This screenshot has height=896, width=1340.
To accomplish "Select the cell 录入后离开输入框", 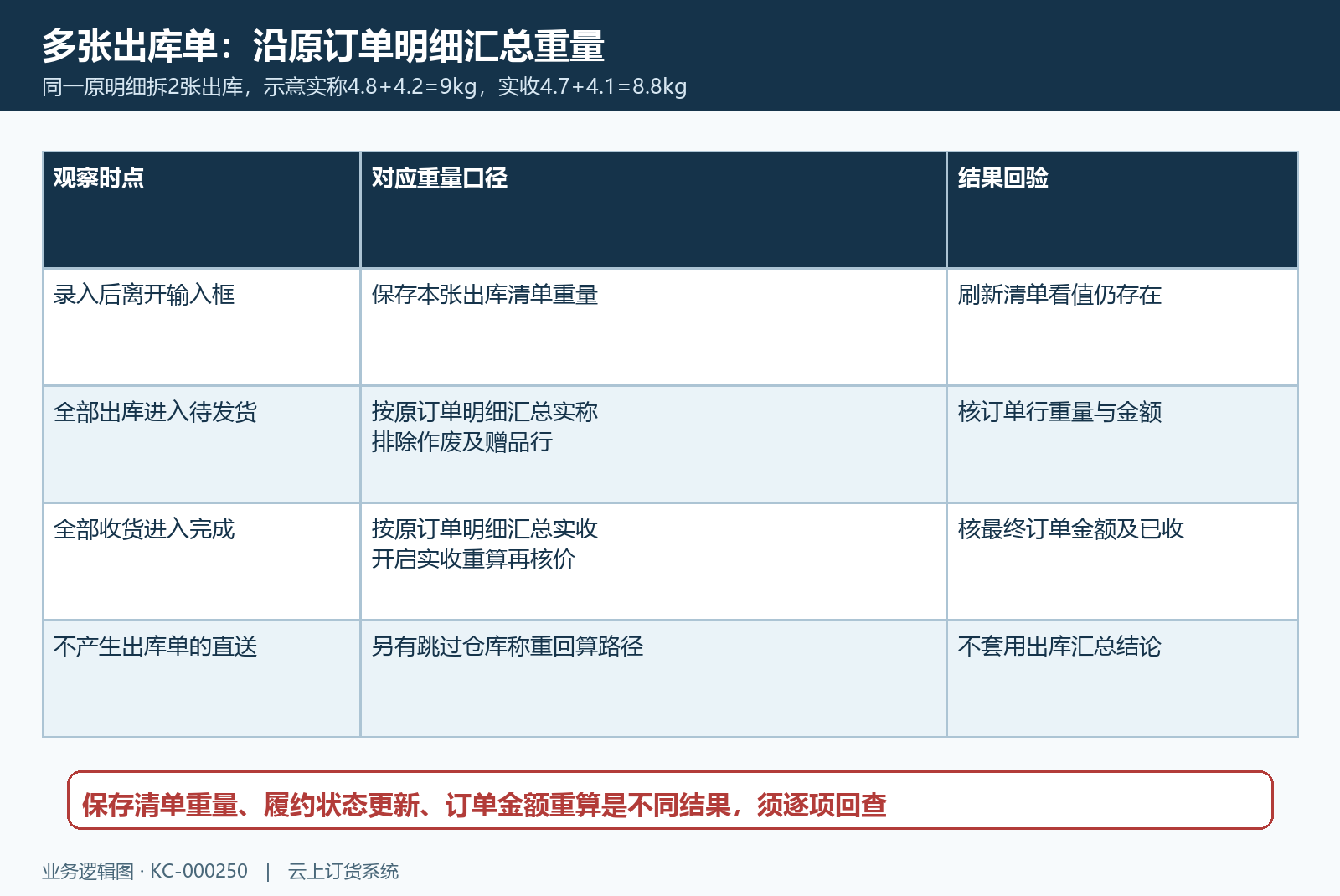I will [201, 327].
